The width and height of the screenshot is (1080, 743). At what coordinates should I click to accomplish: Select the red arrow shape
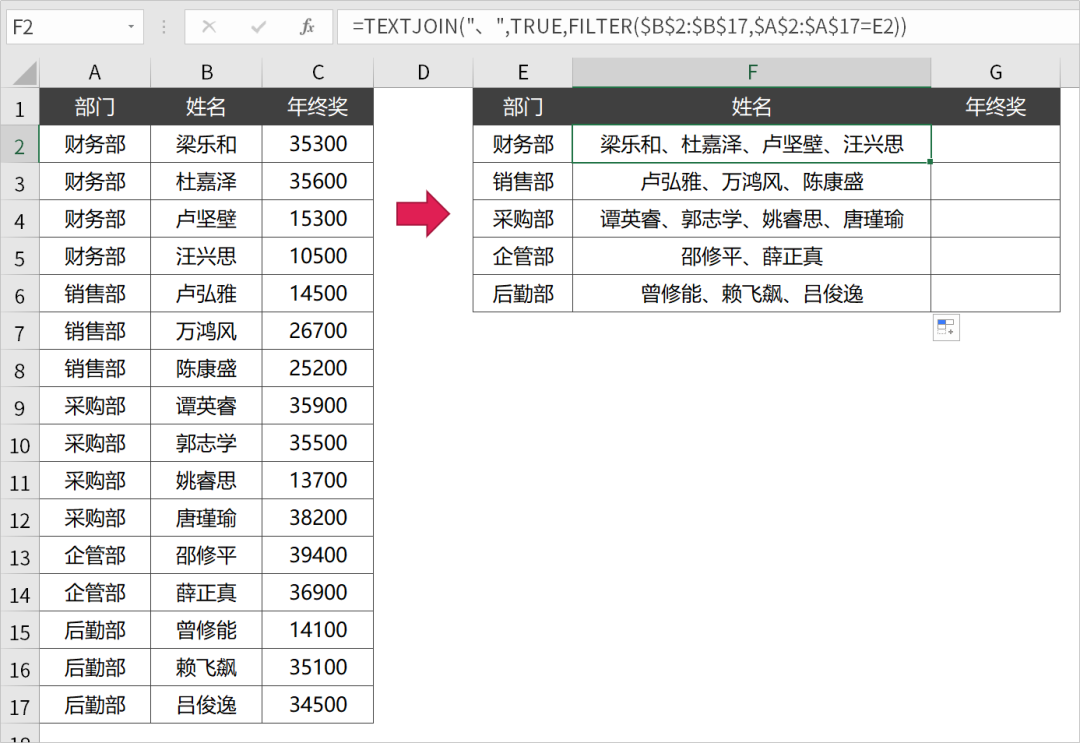click(423, 213)
